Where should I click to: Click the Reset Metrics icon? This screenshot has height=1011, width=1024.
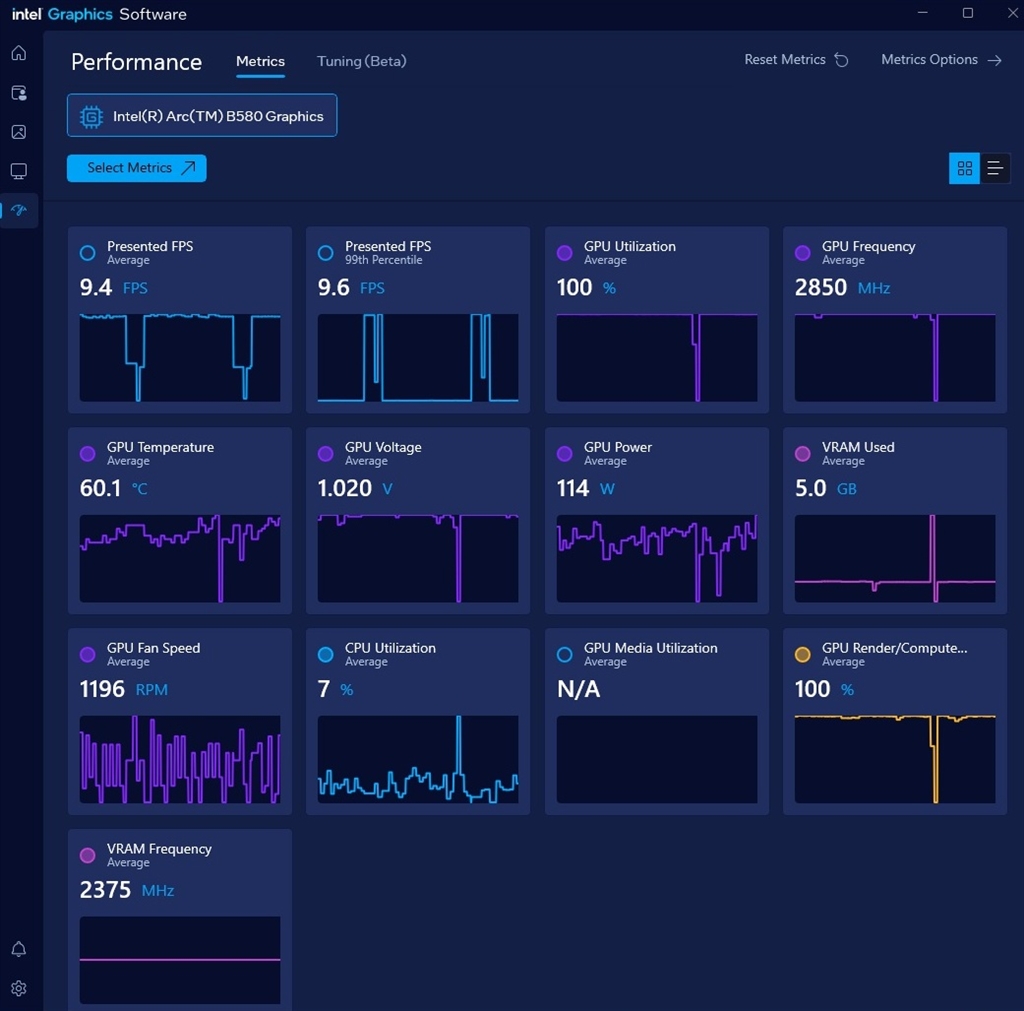841,60
